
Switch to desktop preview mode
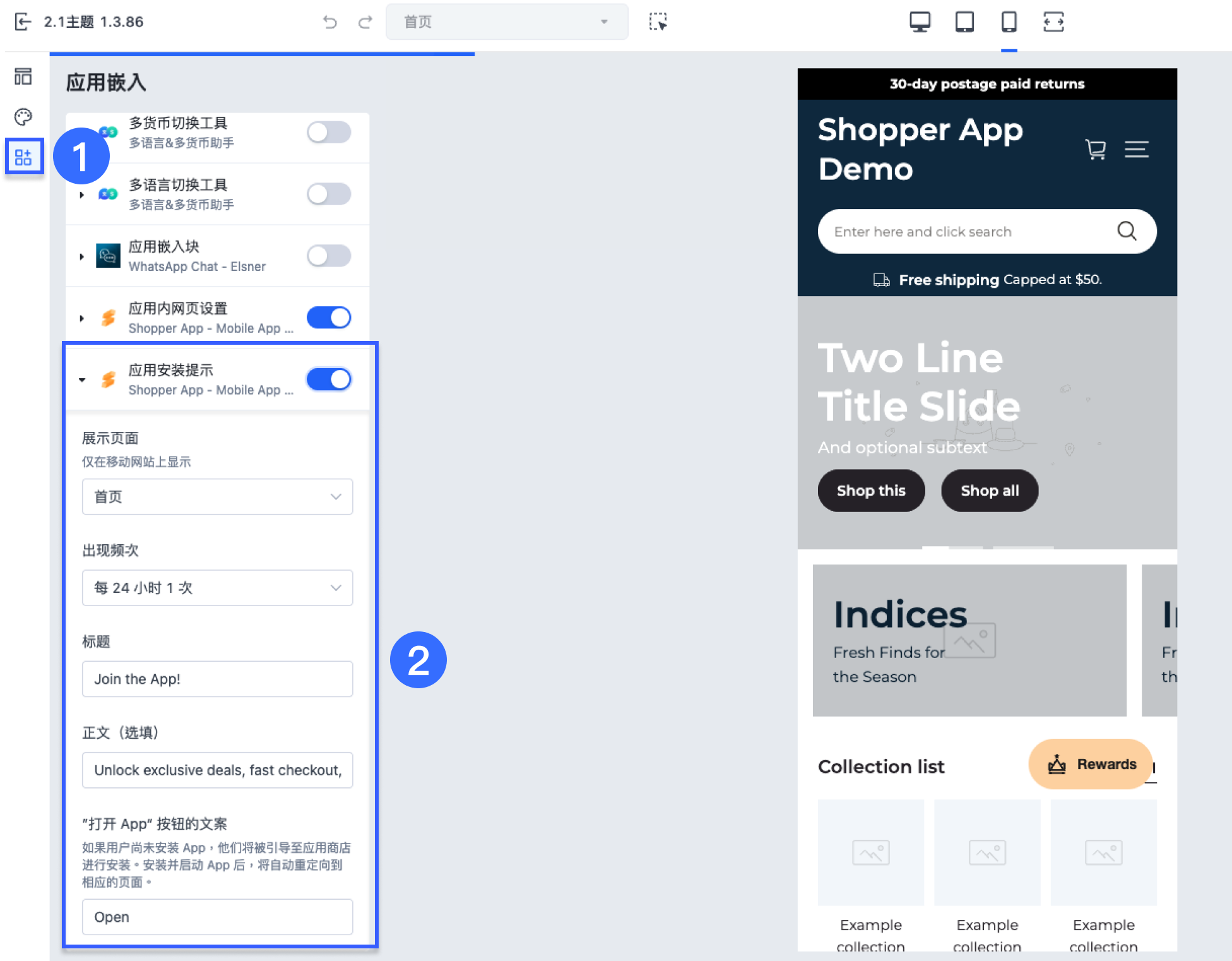[x=920, y=22]
